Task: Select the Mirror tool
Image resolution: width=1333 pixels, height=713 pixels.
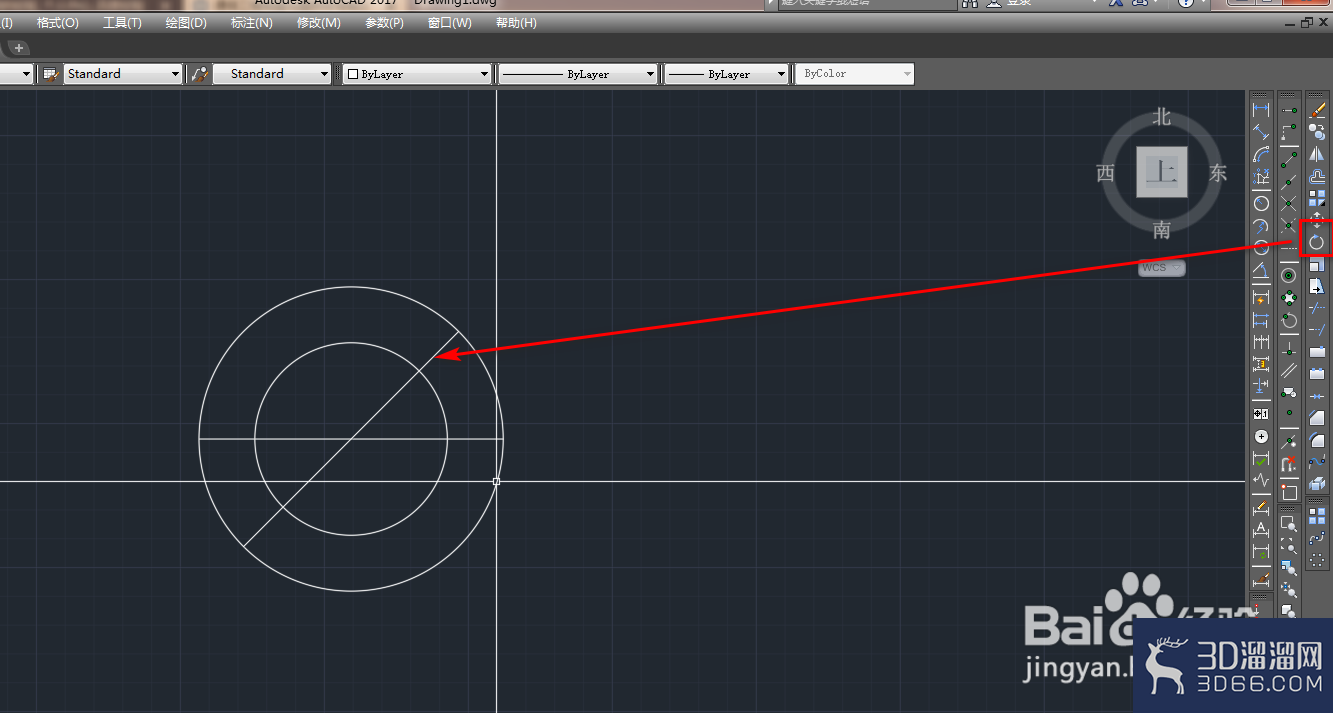Action: [x=1317, y=154]
